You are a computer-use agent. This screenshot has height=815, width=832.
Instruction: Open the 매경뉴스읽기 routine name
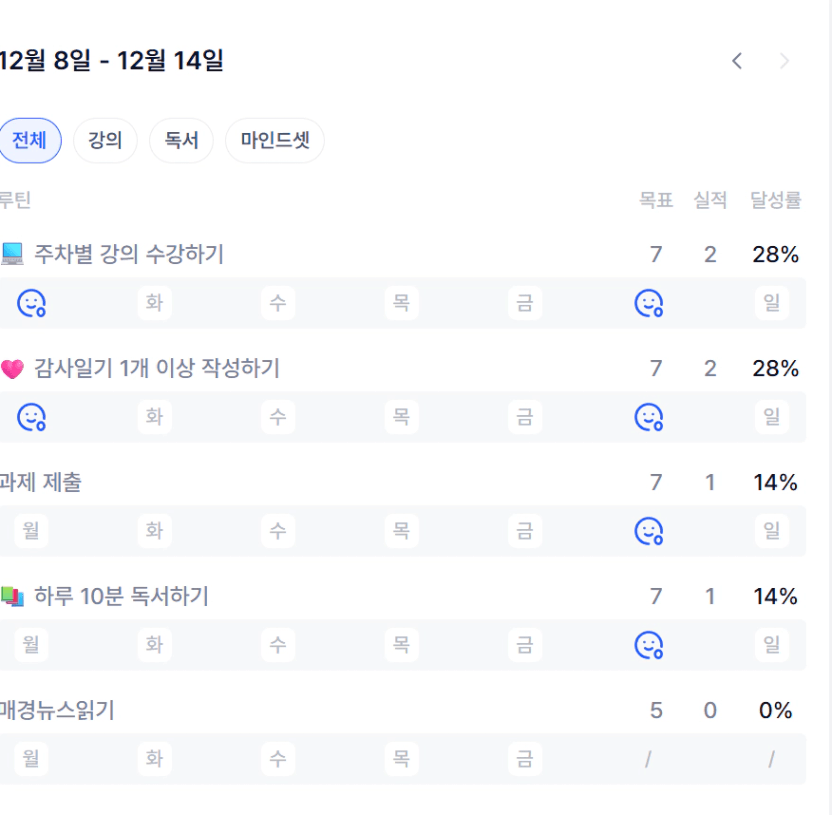[x=57, y=711]
